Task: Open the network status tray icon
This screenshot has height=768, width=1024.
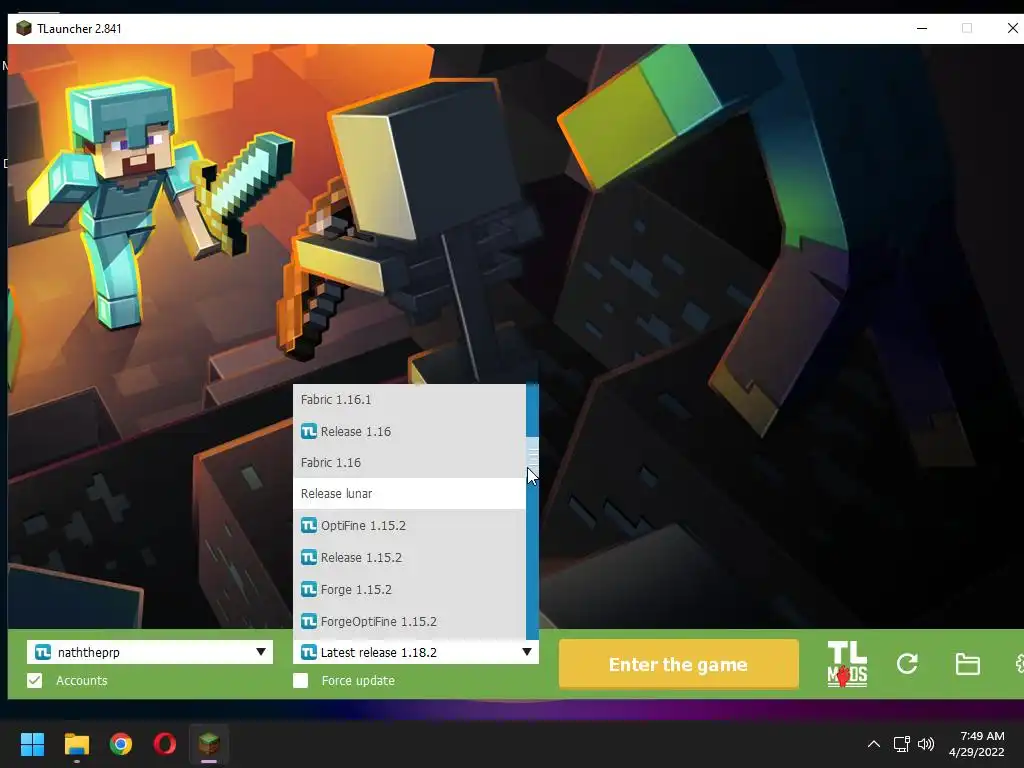Action: pyautogui.click(x=902, y=744)
